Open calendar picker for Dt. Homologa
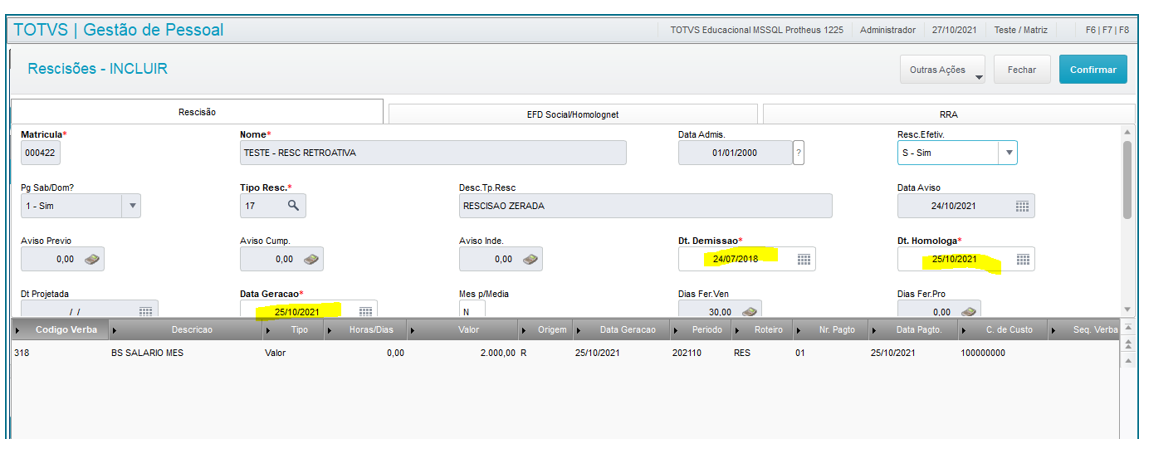The width and height of the screenshot is (1154, 449). (1022, 259)
